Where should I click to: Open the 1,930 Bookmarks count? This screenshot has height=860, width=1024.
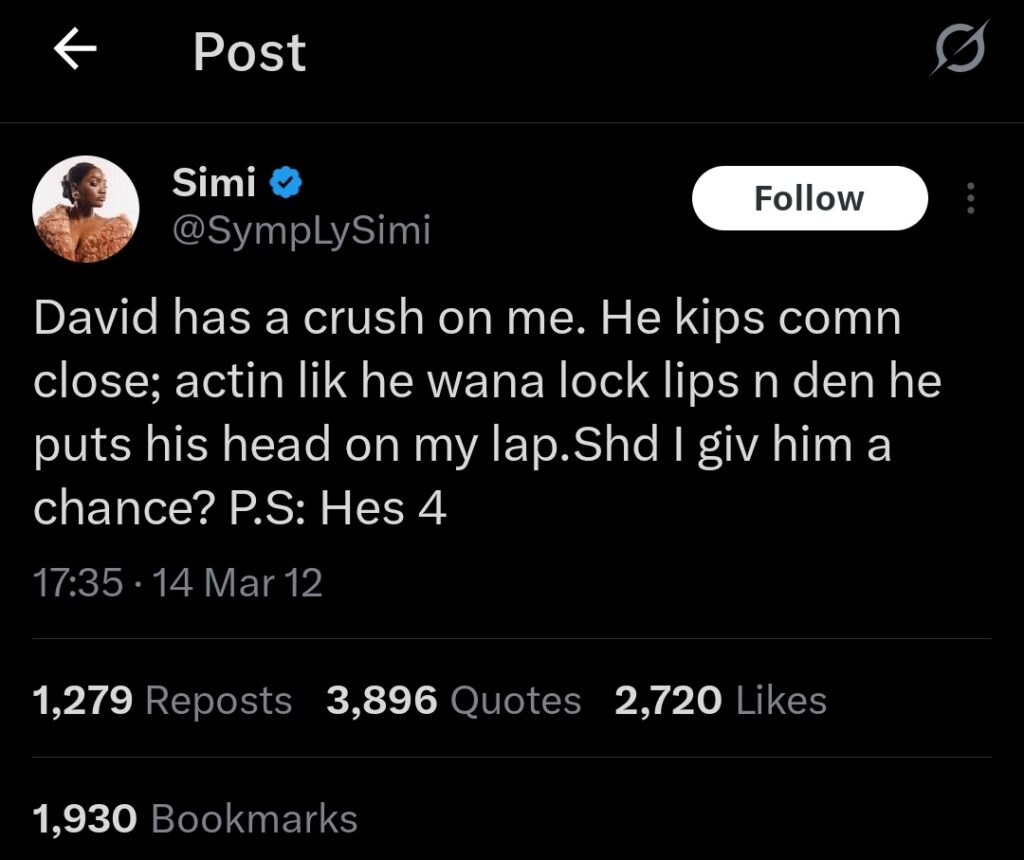click(195, 819)
